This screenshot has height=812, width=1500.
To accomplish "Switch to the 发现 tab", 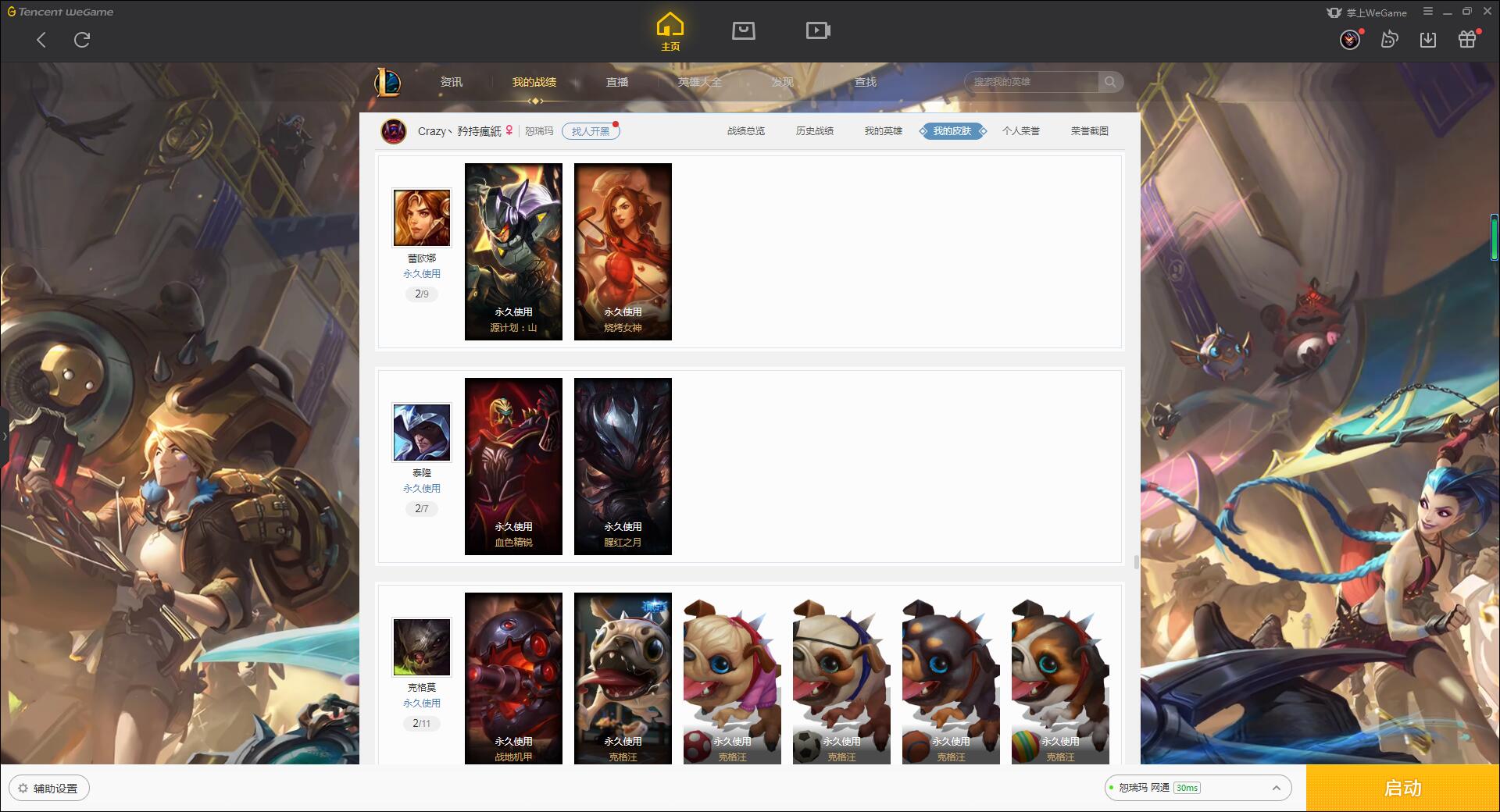I will click(x=783, y=82).
